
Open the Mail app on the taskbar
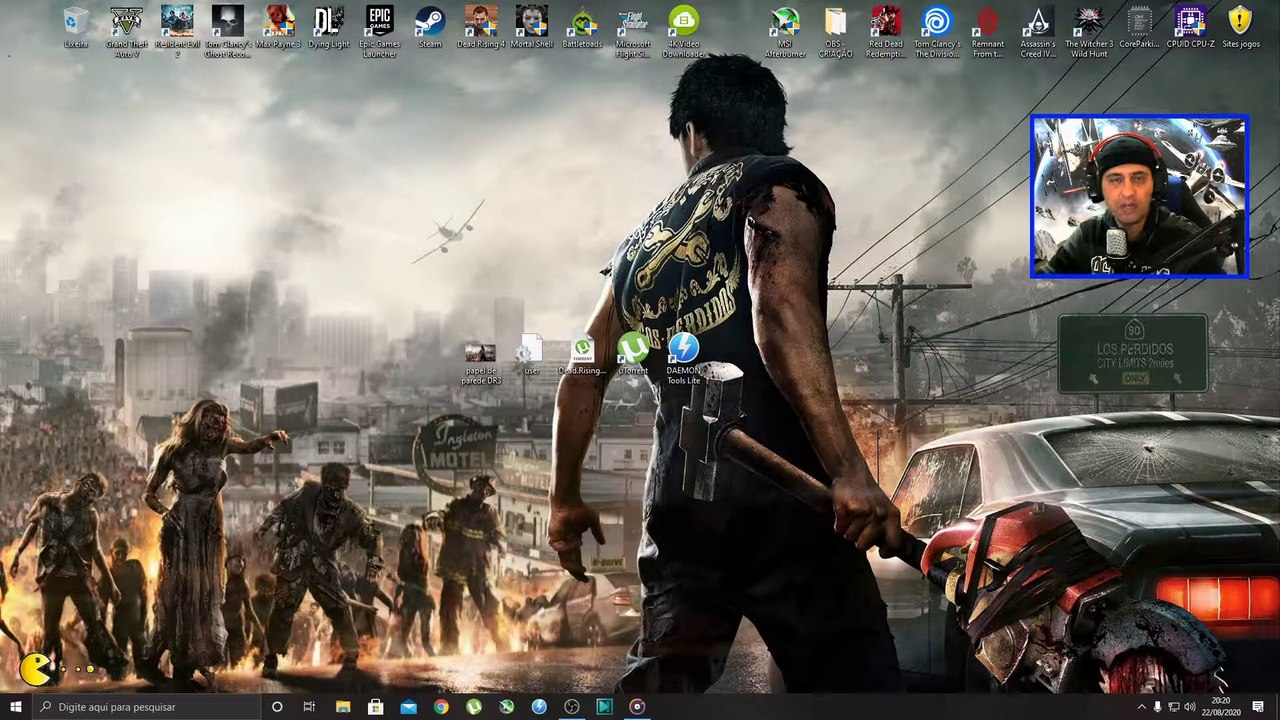click(408, 707)
